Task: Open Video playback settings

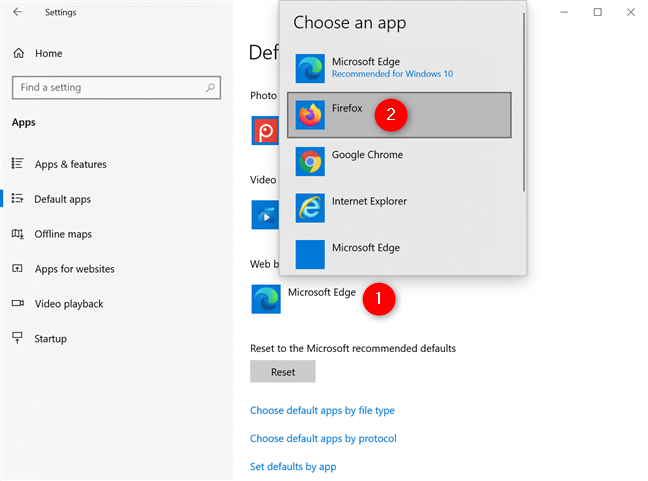Action: (x=69, y=304)
